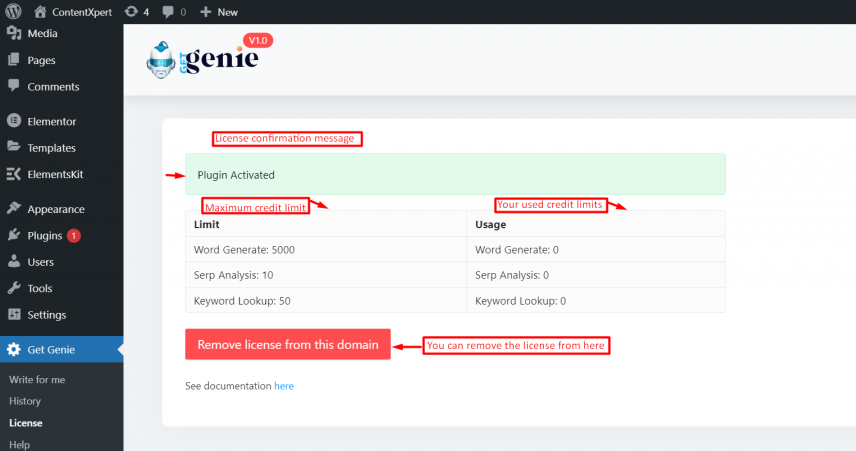Click the Plugins plug icon
Viewport: 856px width, 451px height.
14,235
